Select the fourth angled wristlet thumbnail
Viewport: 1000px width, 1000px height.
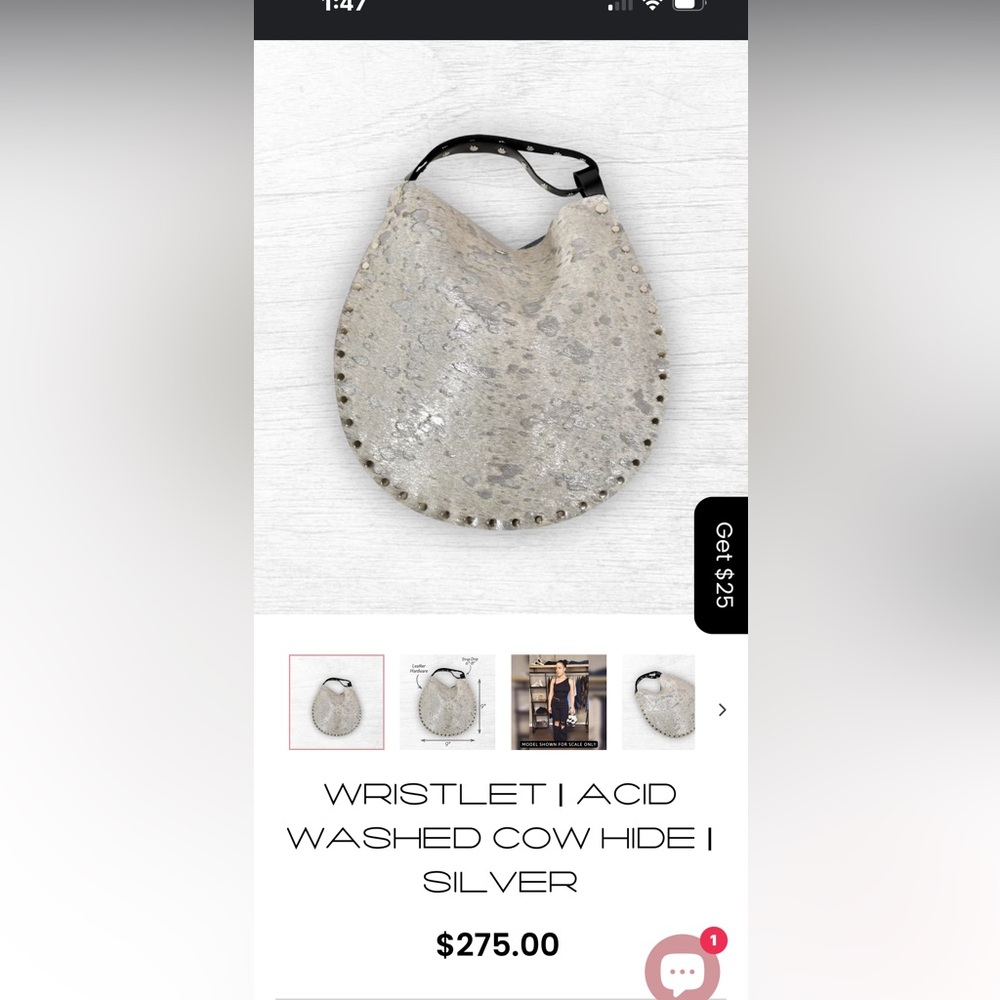pyautogui.click(x=658, y=702)
